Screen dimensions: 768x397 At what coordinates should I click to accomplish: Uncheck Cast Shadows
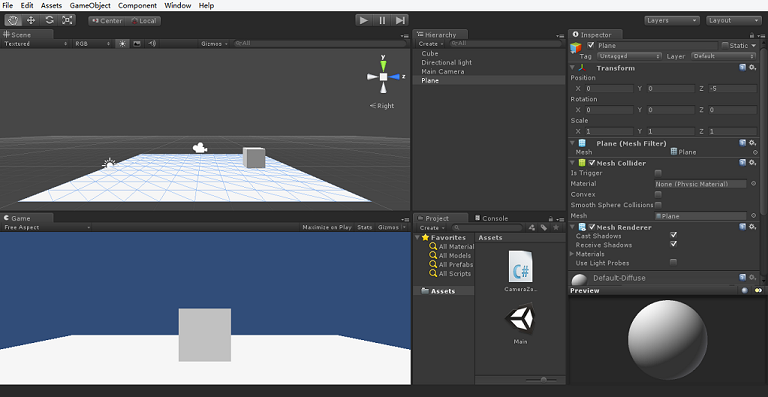point(673,235)
